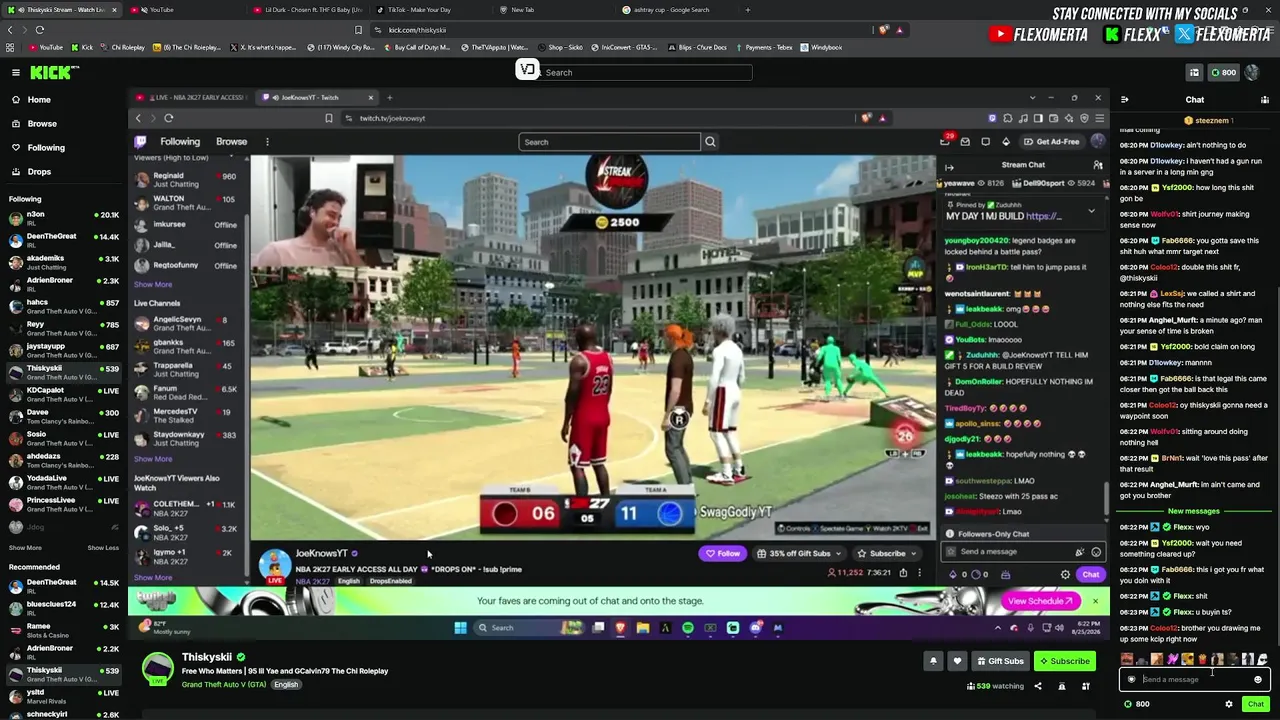Show hidden system tray icons
Viewport: 1280px width, 720px height.
997,628
